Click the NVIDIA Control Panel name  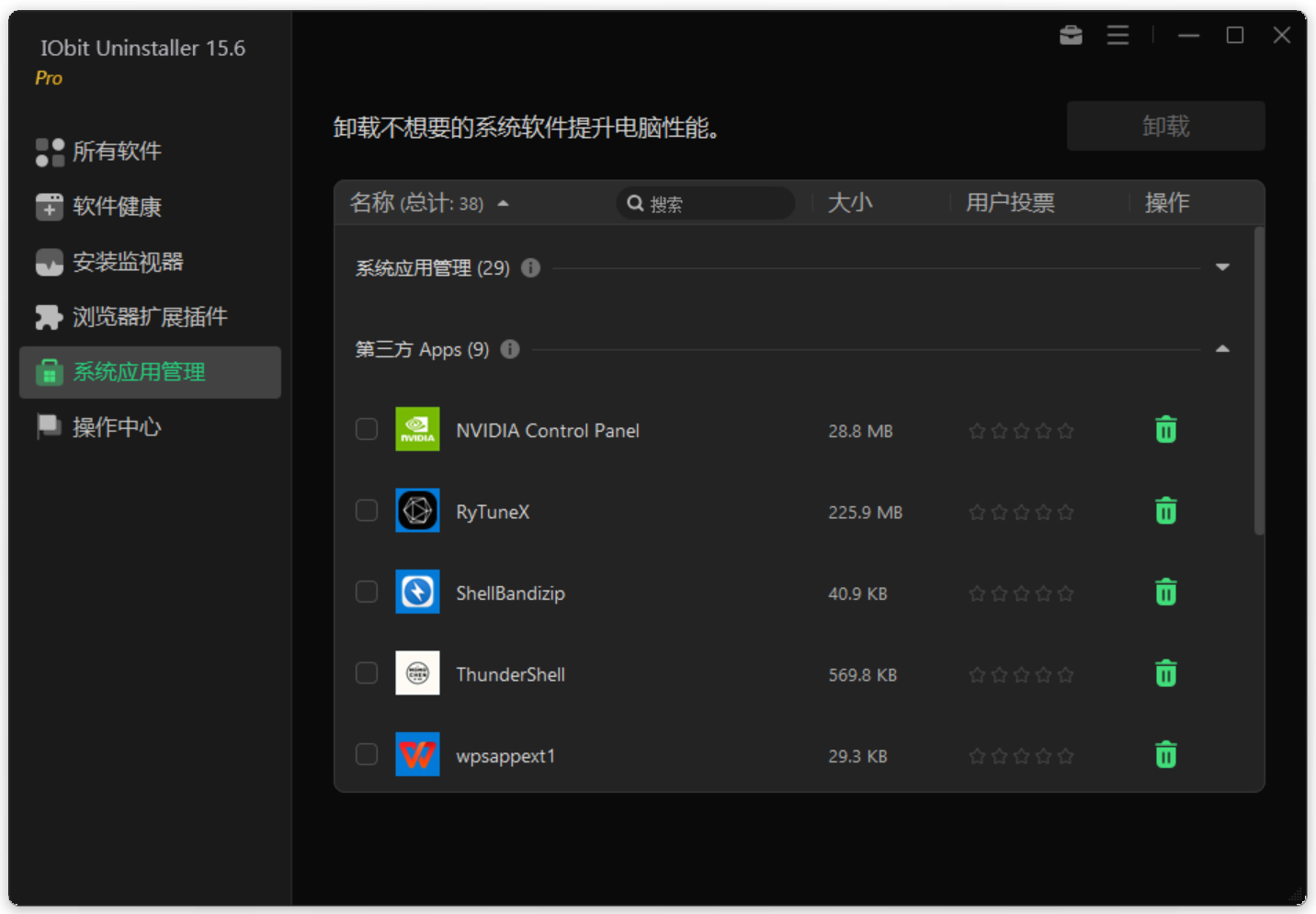548,430
